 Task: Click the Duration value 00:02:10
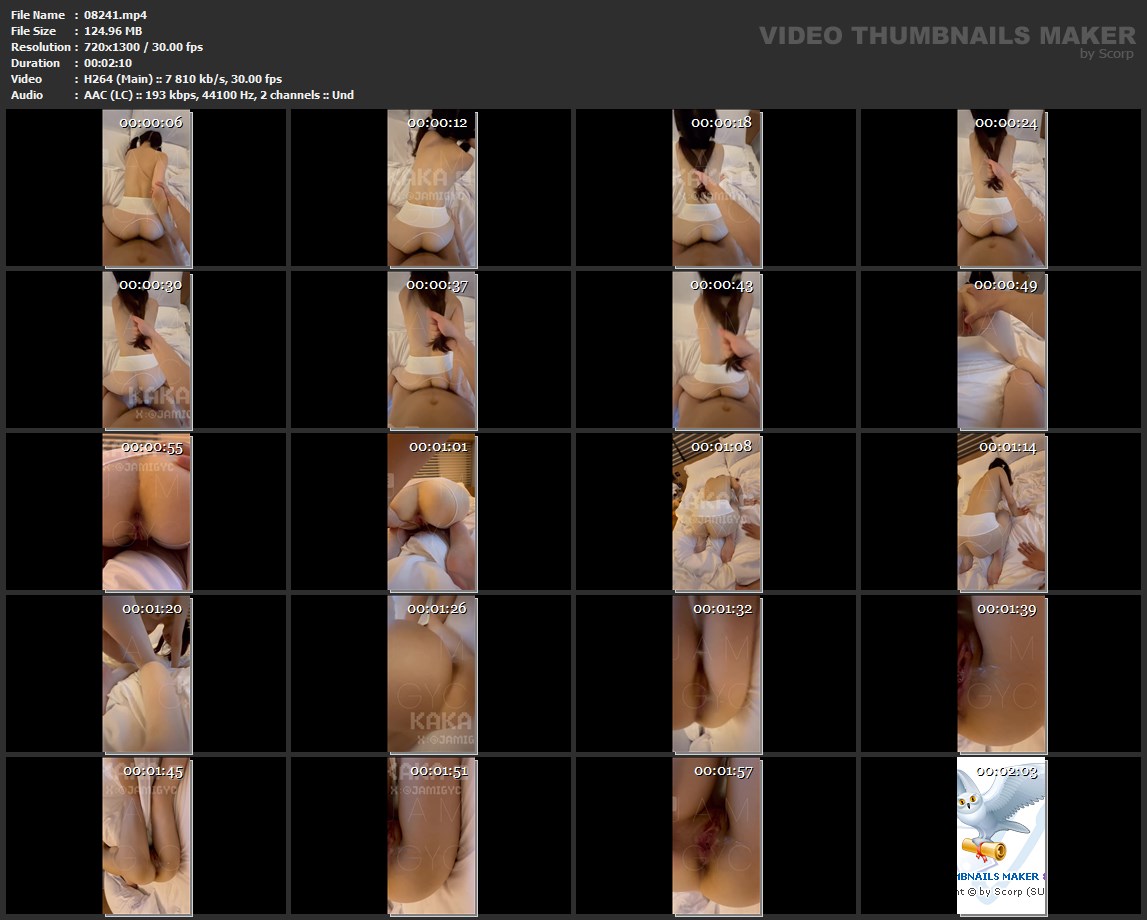point(108,63)
